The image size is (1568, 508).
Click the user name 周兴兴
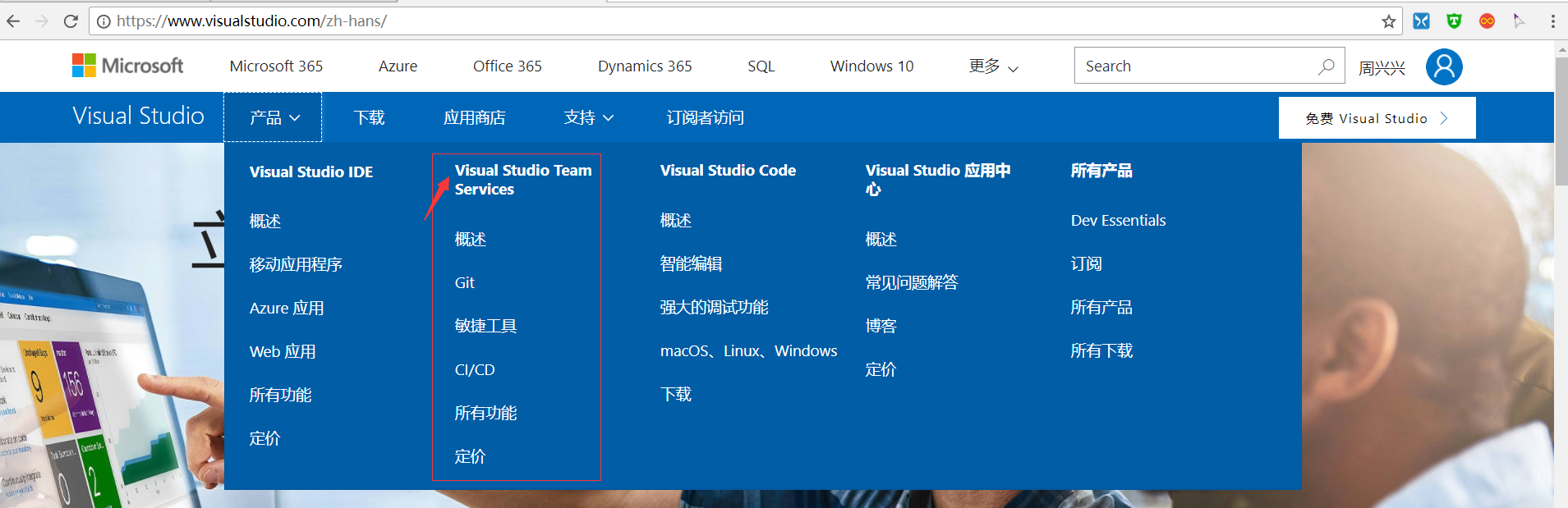[x=1382, y=68]
